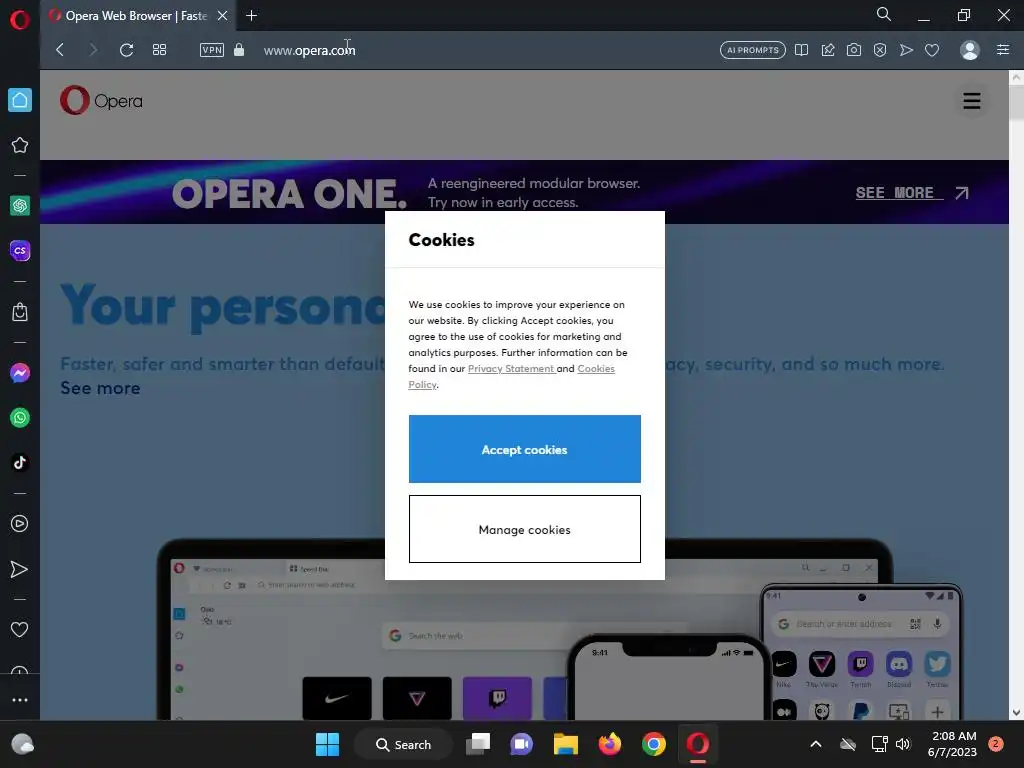Open the volume speaker tray icon
This screenshot has height=768, width=1024.
pyautogui.click(x=903, y=744)
